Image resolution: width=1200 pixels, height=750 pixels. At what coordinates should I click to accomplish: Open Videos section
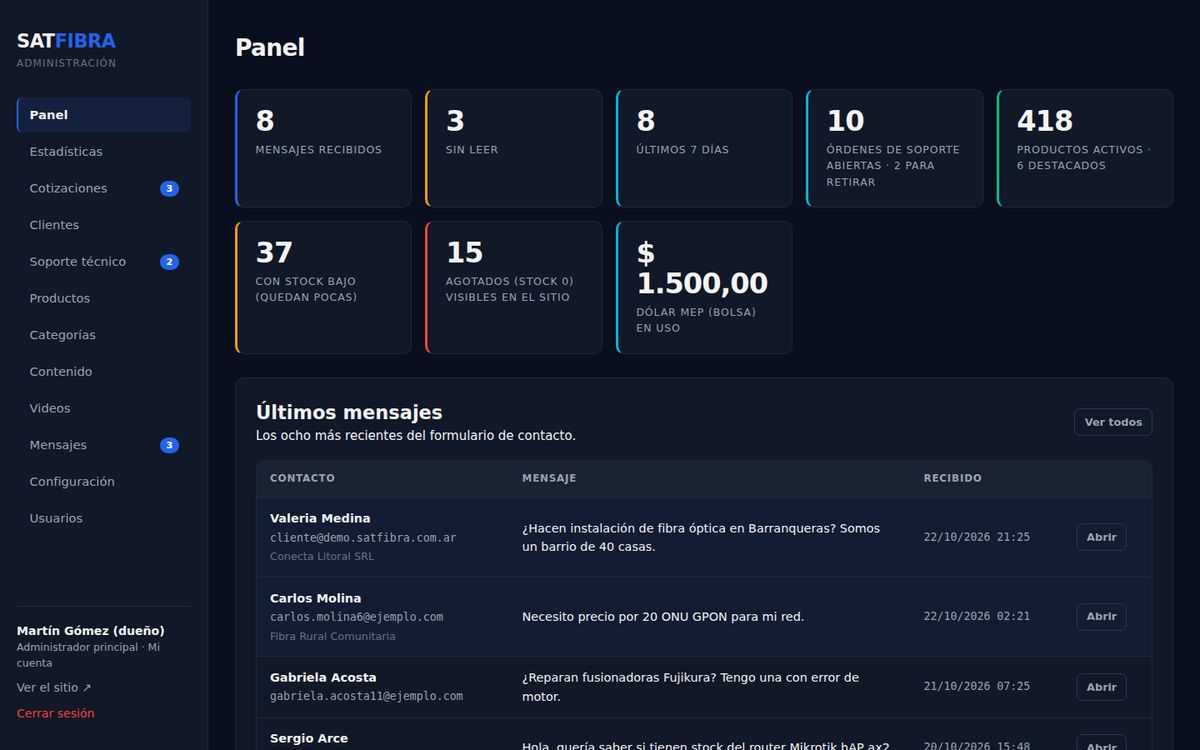click(104, 408)
